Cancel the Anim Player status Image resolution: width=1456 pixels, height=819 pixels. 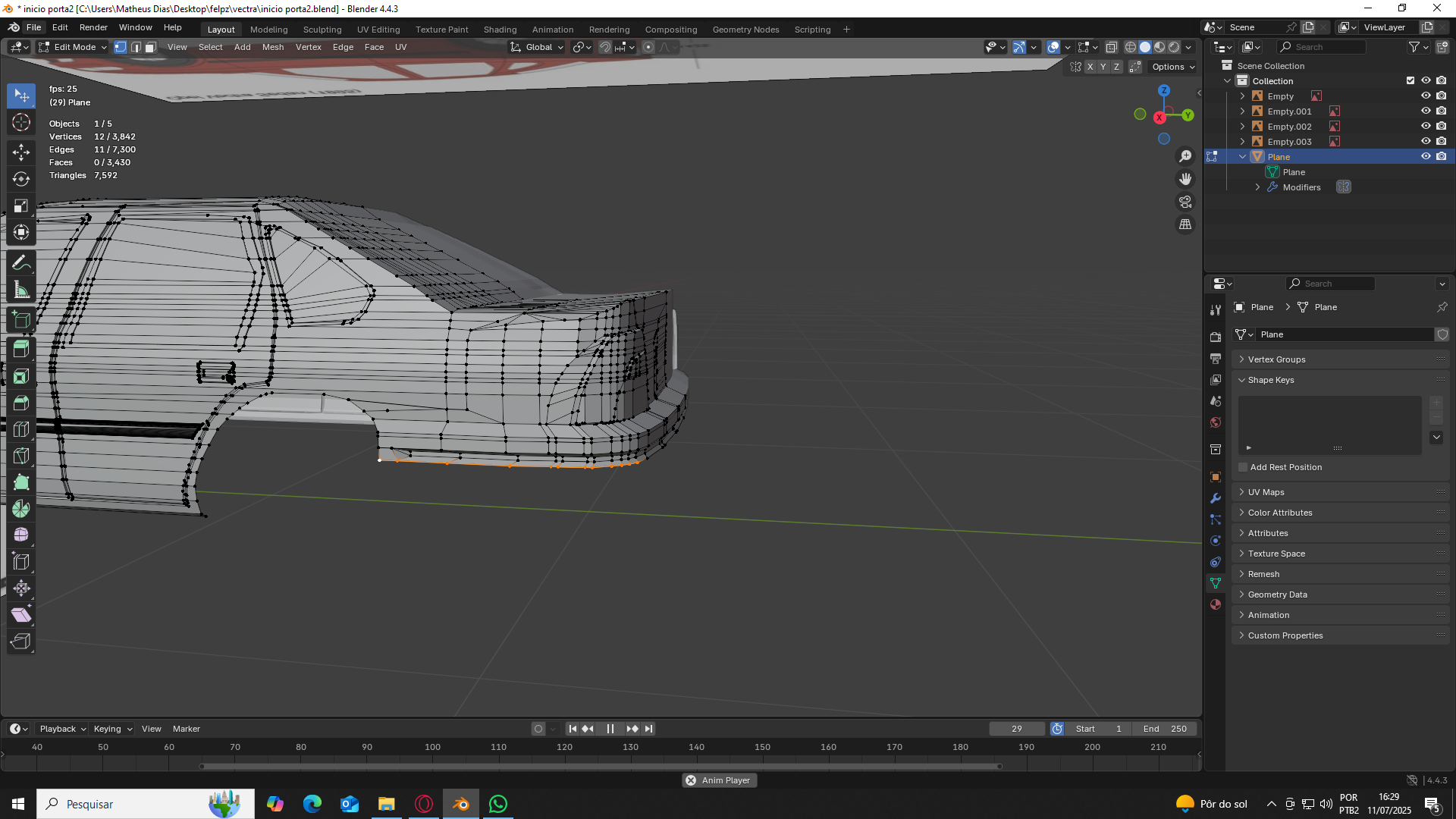[691, 780]
